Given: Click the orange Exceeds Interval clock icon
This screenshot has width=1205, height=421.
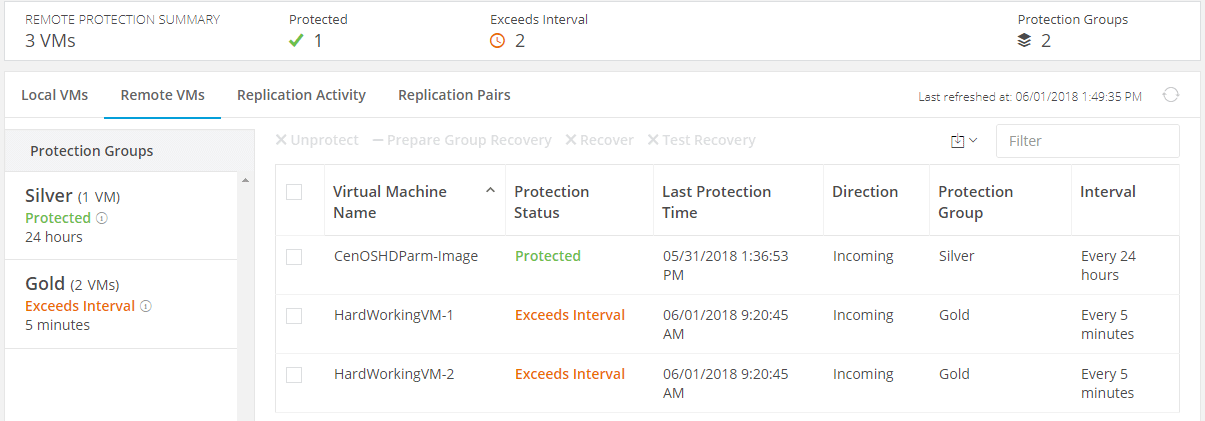Looking at the screenshot, I should [x=497, y=41].
